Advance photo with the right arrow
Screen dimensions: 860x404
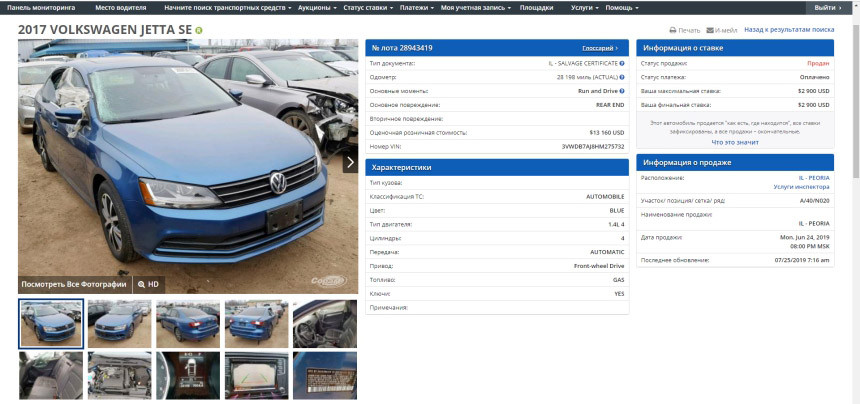pyautogui.click(x=350, y=162)
